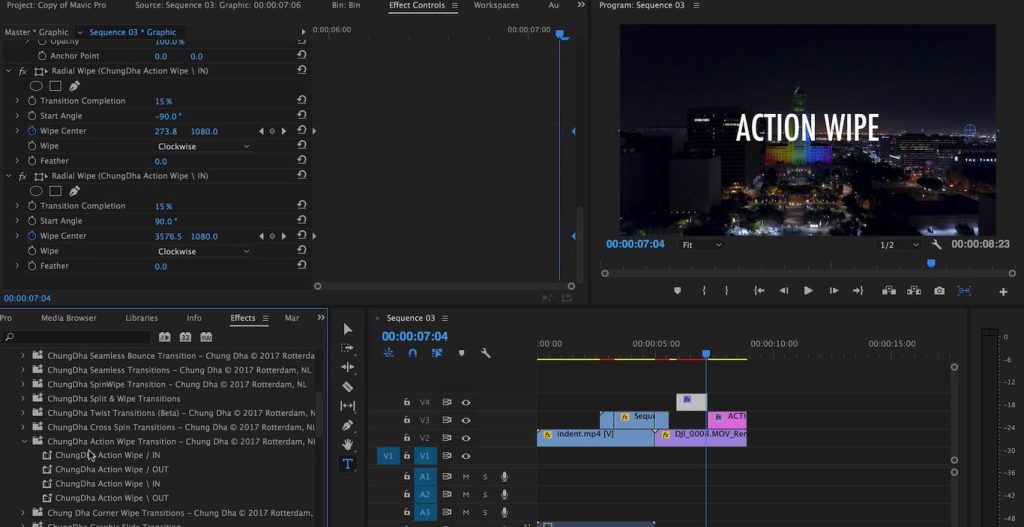Select the Pen tool in the timeline toolbar
The width and height of the screenshot is (1024, 527).
347,425
